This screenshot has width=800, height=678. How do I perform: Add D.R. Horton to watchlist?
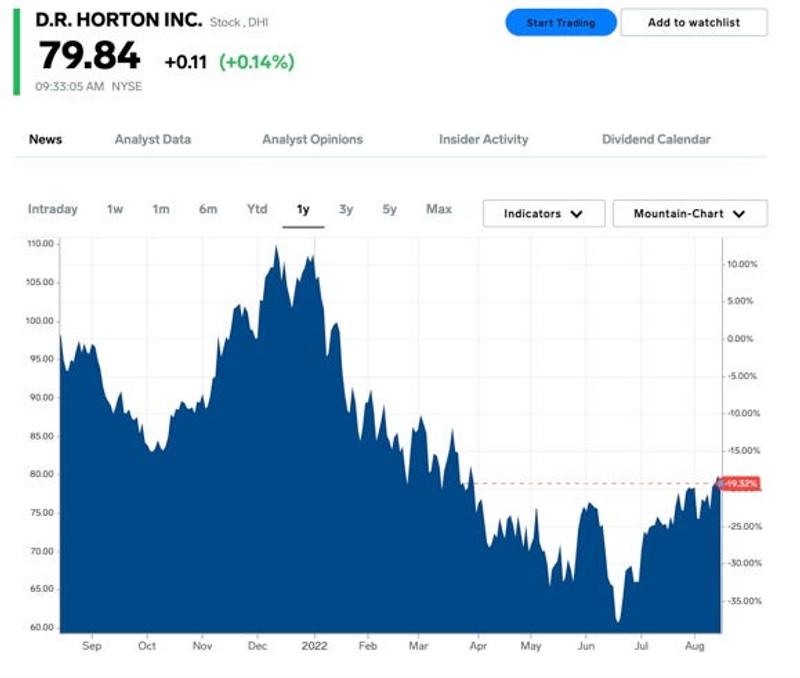(x=694, y=22)
